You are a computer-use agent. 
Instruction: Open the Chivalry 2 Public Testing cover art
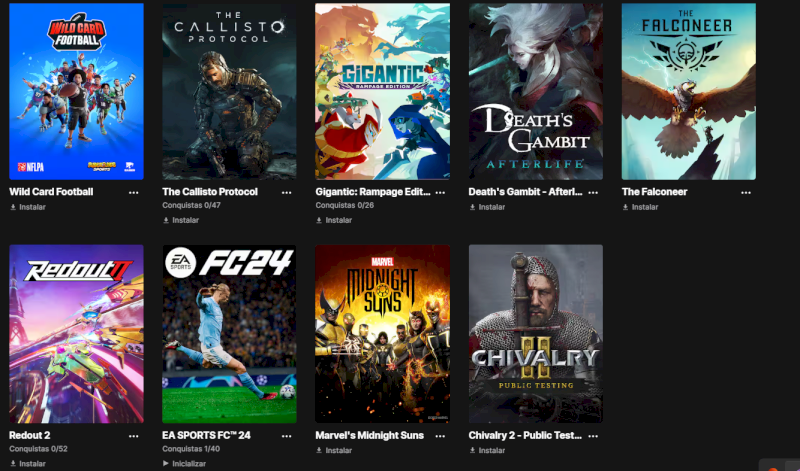[536, 334]
